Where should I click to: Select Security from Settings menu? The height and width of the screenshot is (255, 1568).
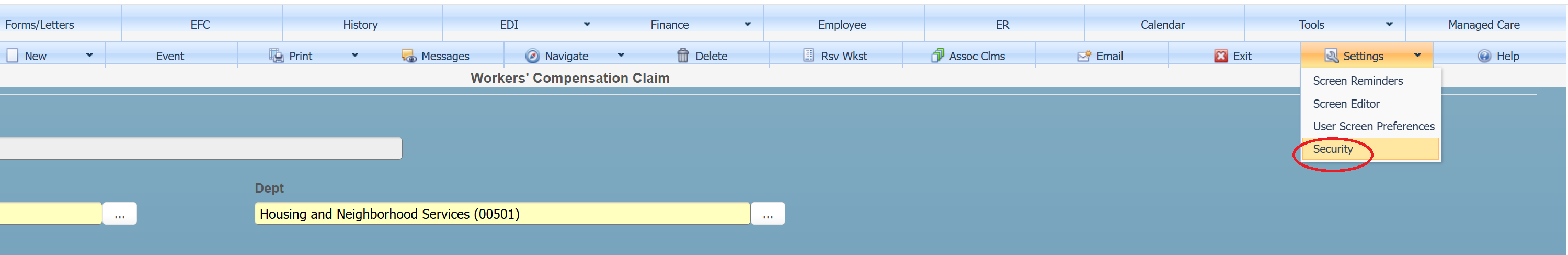point(1332,149)
